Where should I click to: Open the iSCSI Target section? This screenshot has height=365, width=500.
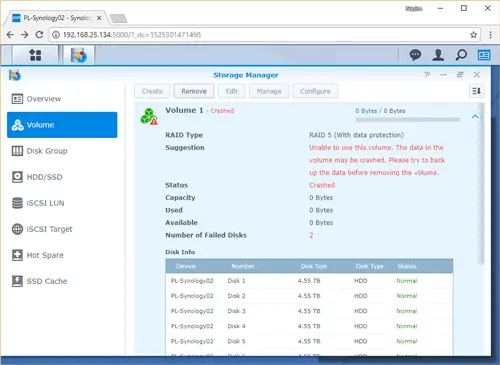pyautogui.click(x=62, y=229)
